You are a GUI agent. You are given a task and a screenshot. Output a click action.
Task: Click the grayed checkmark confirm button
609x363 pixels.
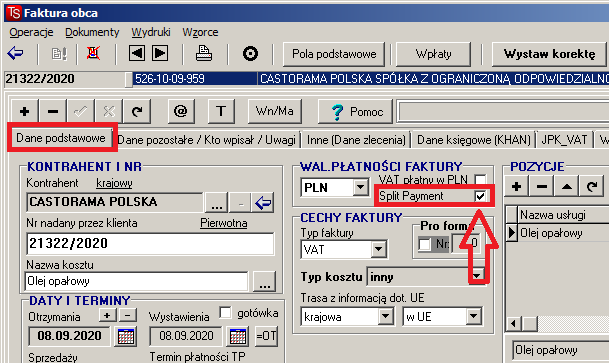click(x=80, y=111)
